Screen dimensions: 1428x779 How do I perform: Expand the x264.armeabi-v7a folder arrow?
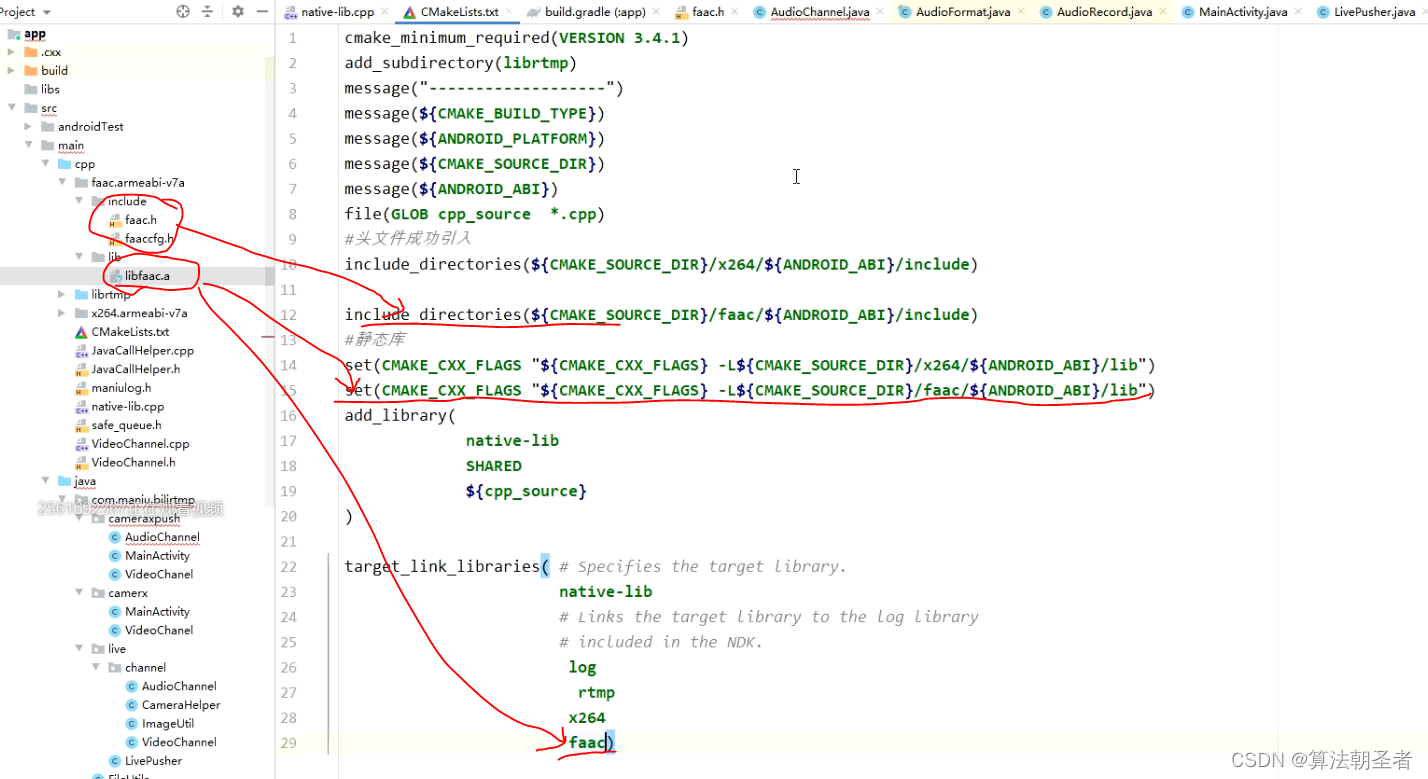coord(62,313)
